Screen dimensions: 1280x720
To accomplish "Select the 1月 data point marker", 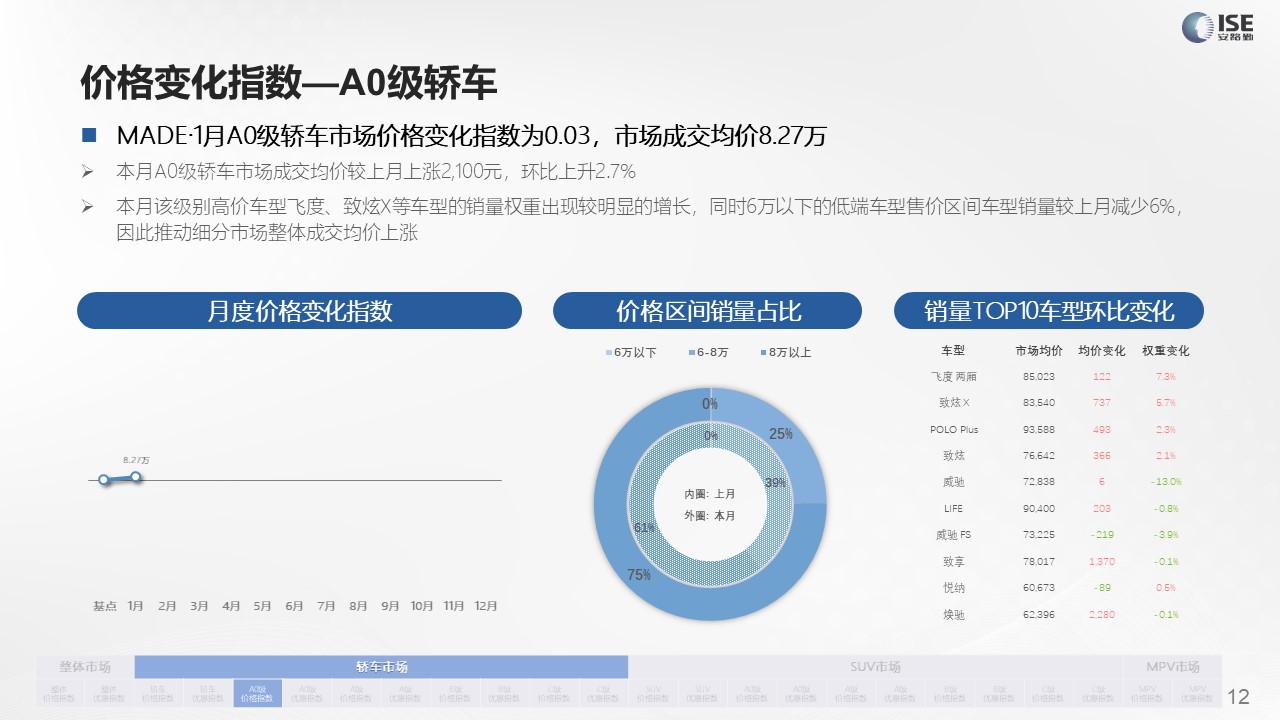I will click(136, 477).
